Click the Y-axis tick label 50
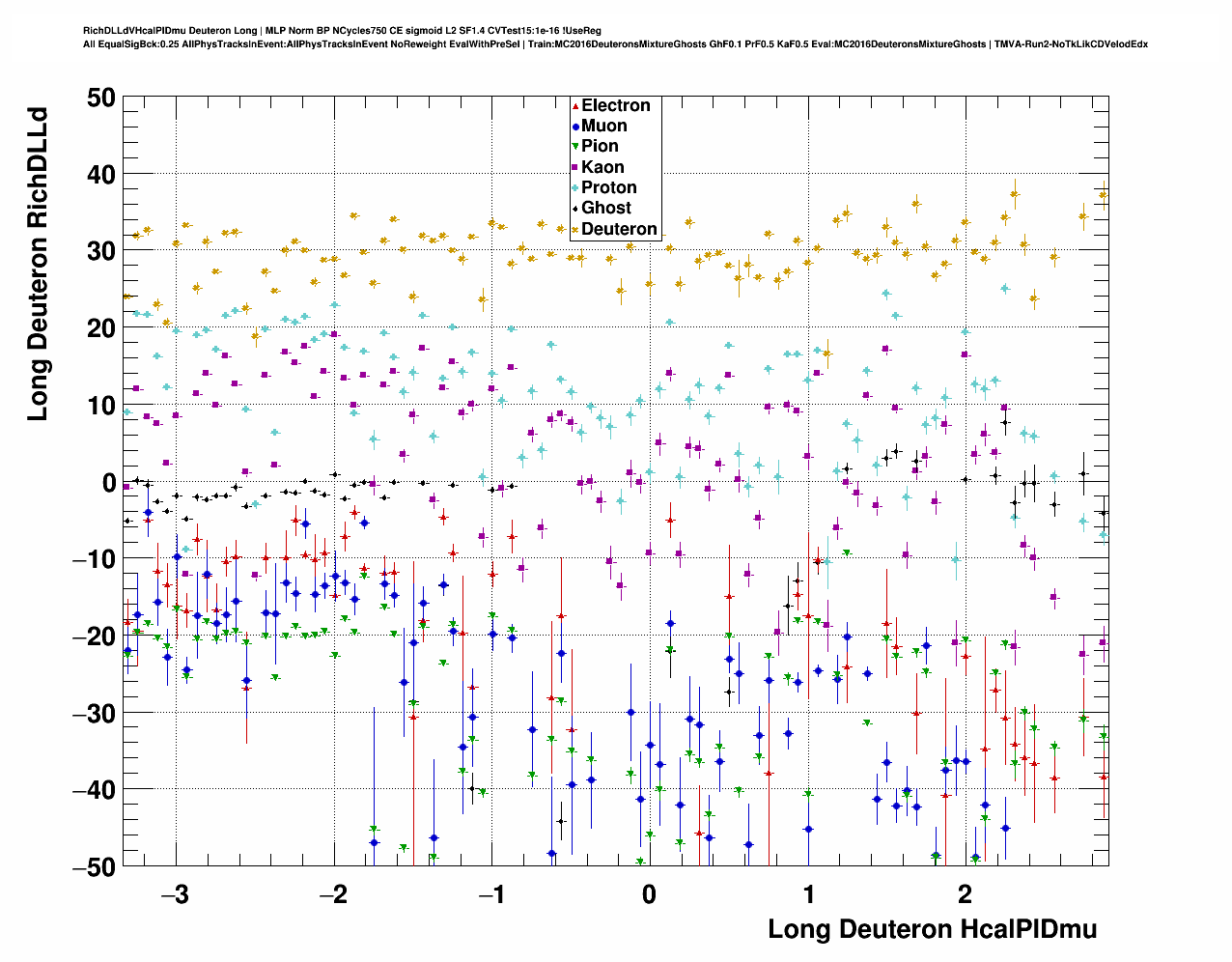The height and width of the screenshot is (962, 1232). (x=99, y=98)
